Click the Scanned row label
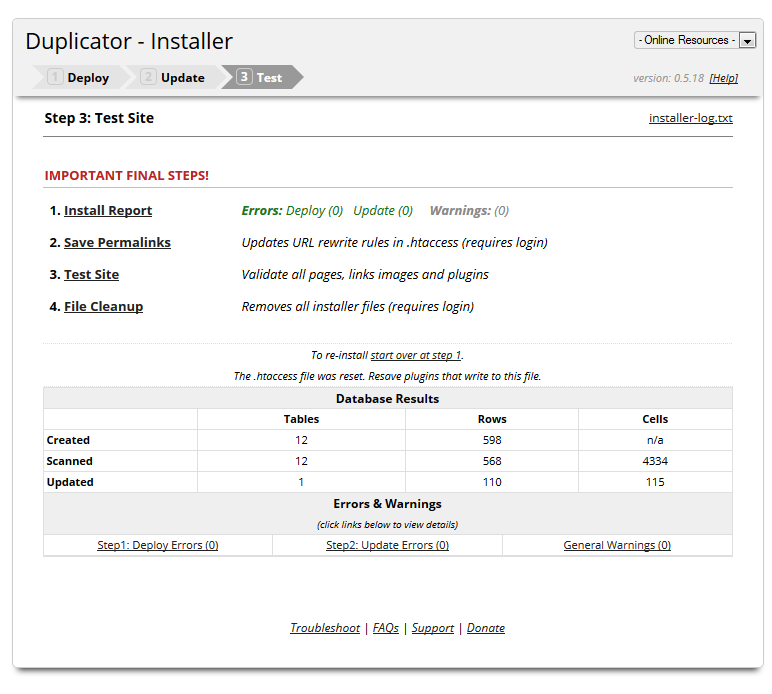772x694 pixels. [x=69, y=461]
